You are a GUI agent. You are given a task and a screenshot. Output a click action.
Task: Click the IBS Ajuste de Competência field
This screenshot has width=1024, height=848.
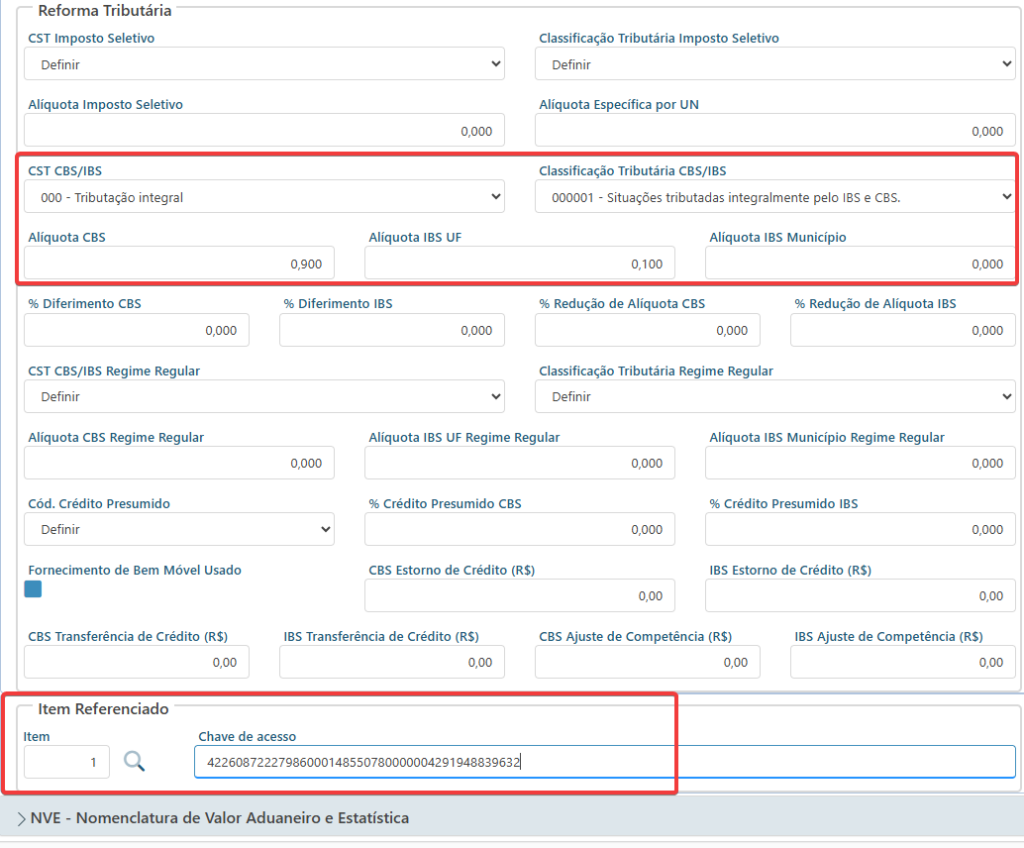coord(903,662)
